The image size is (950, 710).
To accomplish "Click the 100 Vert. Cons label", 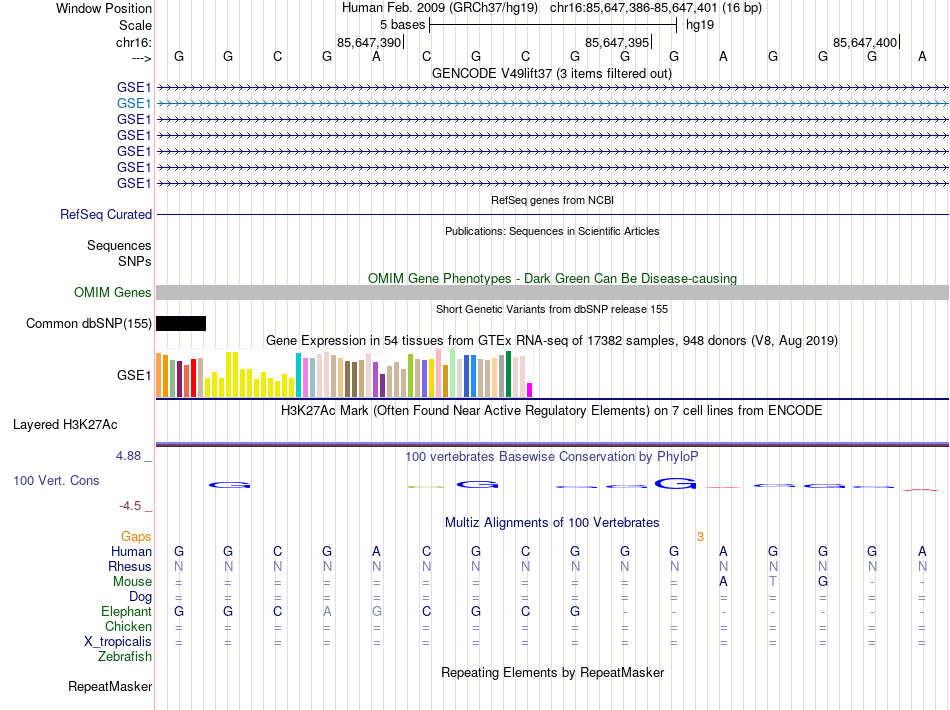I will coord(56,480).
